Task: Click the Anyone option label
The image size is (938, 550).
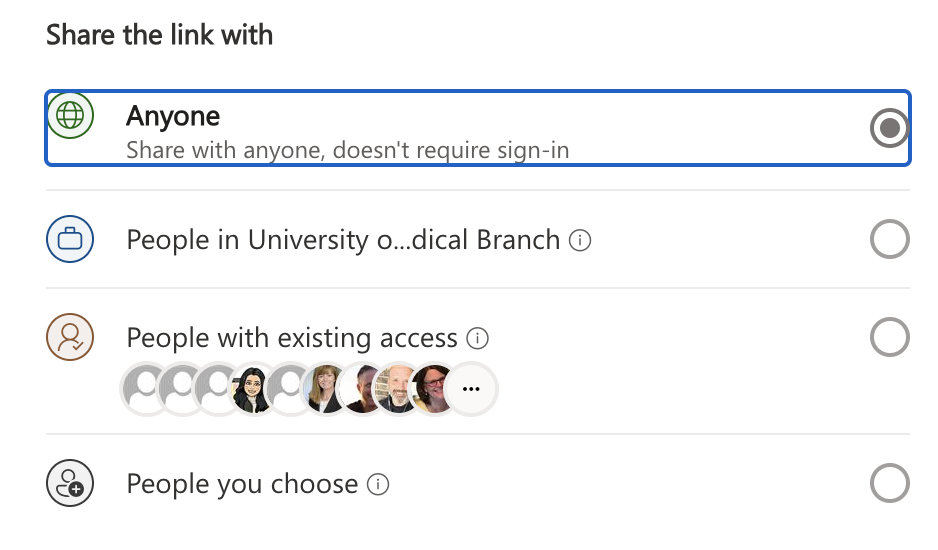Action: pos(173,116)
